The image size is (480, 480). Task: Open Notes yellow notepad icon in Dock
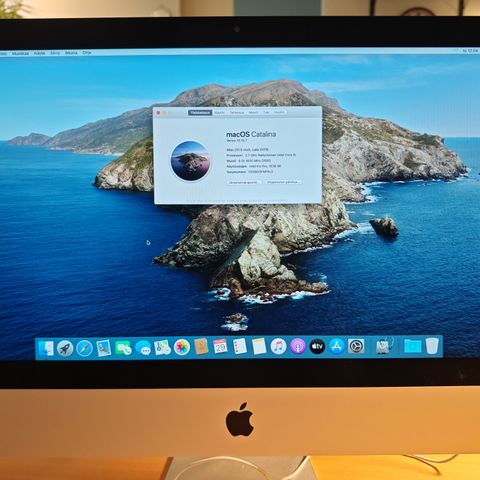coord(259,346)
